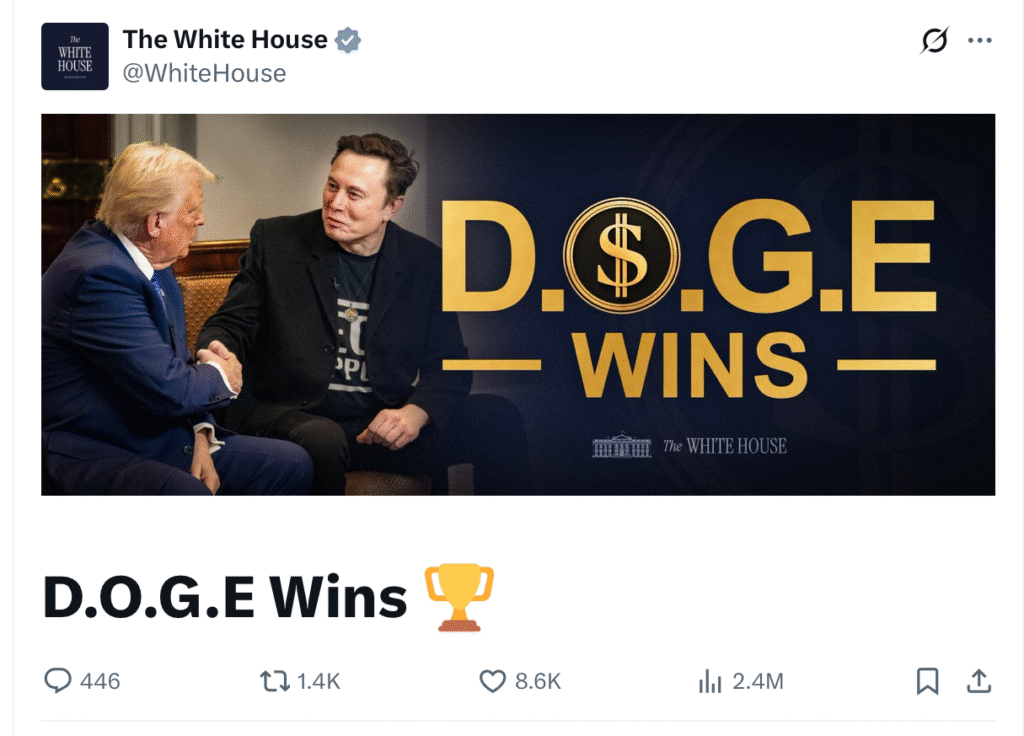Open the D.O.G.E Wins banner image
This screenshot has height=736, width=1024.
point(518,304)
